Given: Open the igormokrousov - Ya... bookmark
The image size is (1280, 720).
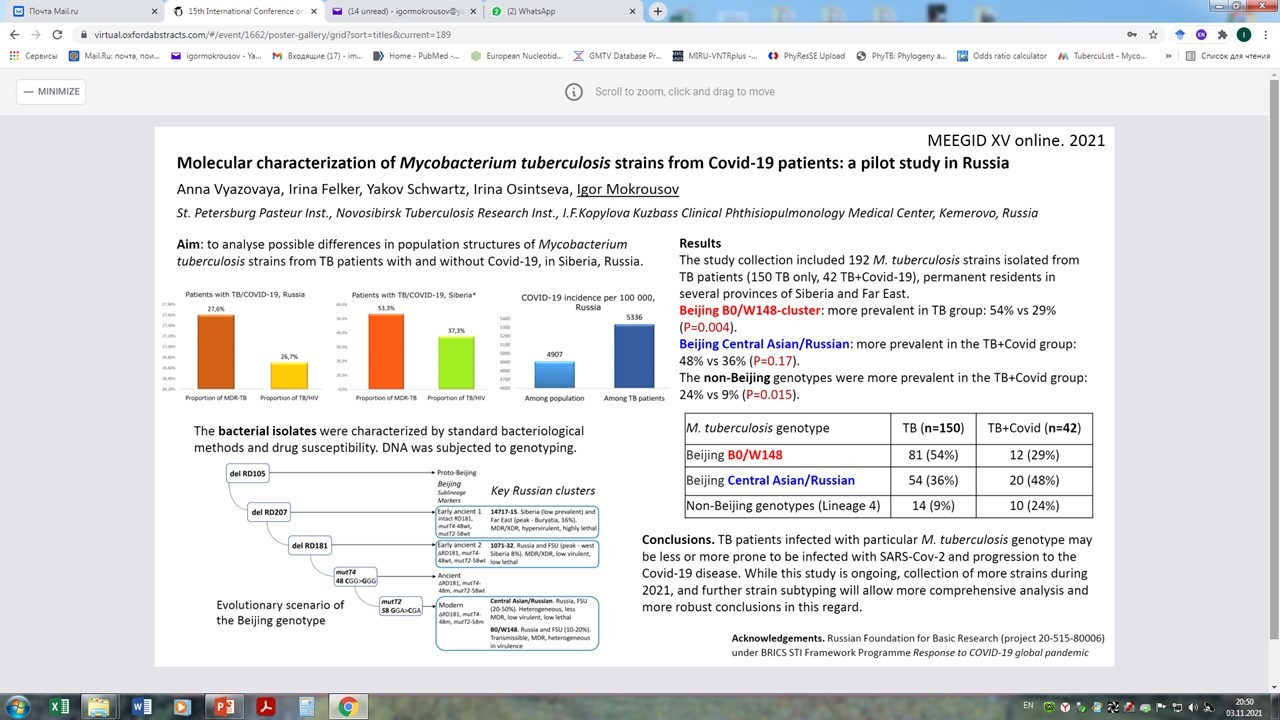Looking at the screenshot, I should (x=217, y=56).
